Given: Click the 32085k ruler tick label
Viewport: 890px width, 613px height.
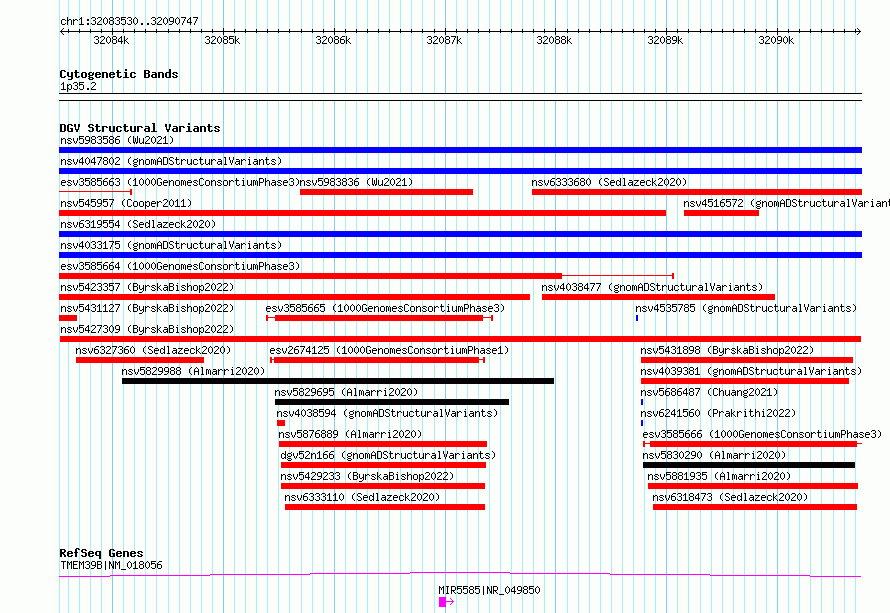Looking at the screenshot, I should click(222, 40).
